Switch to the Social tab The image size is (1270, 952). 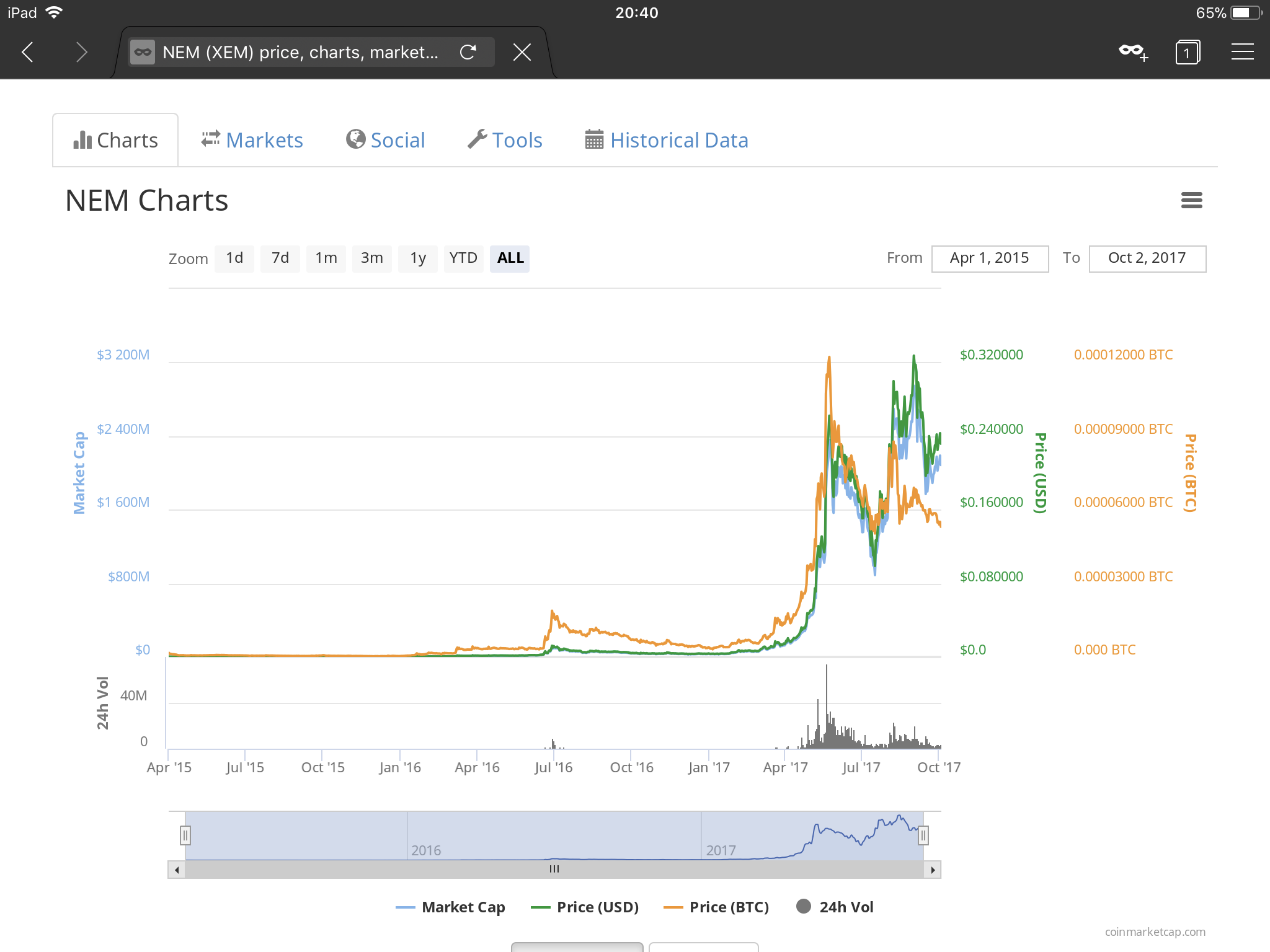(x=385, y=140)
